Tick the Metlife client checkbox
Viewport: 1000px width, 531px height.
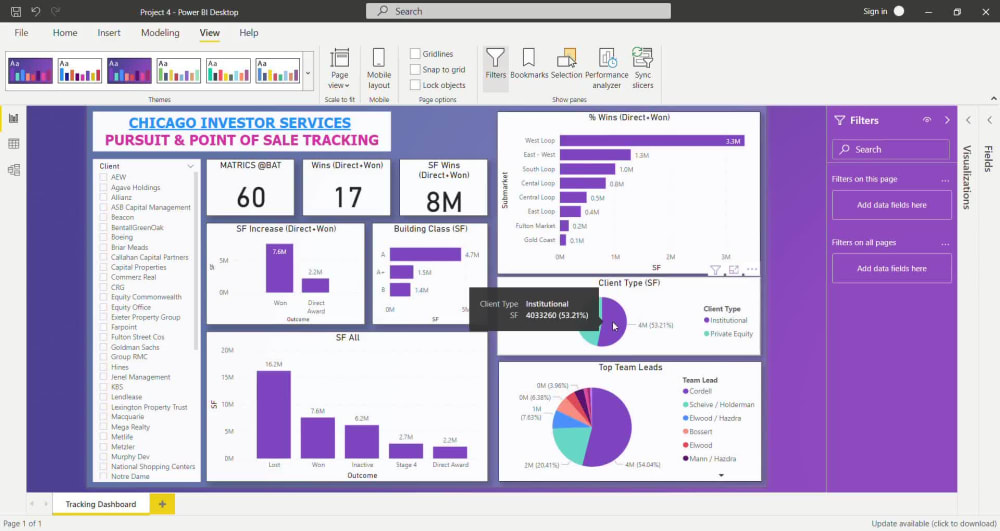[x=103, y=437]
